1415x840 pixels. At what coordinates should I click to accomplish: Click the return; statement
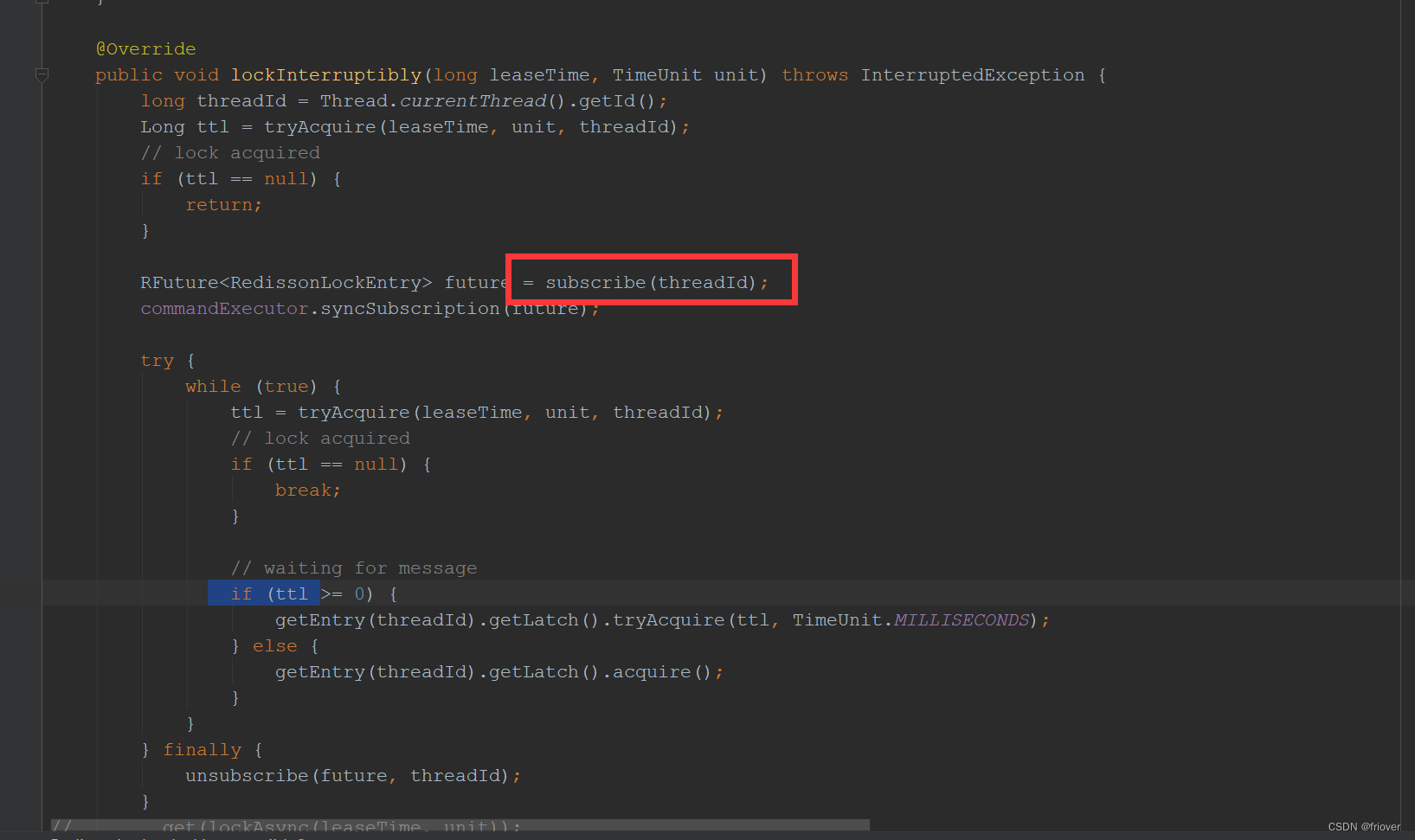point(223,205)
